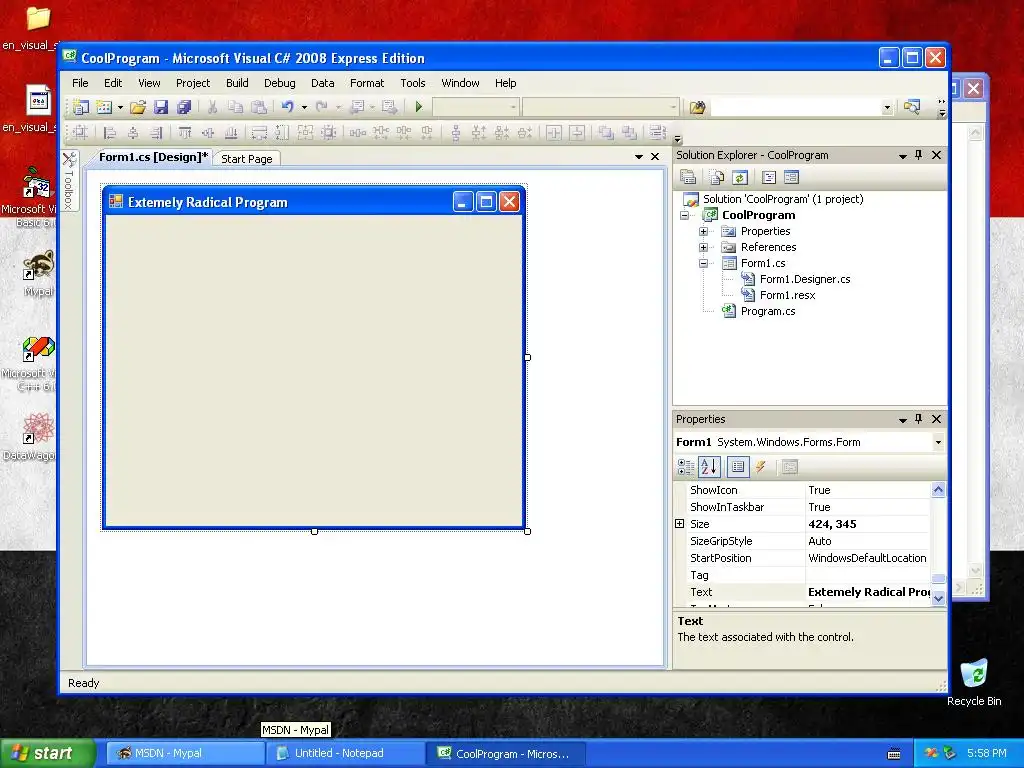This screenshot has width=1024, height=768.
Task: Click the Paste clipboard icon
Action: 259,107
